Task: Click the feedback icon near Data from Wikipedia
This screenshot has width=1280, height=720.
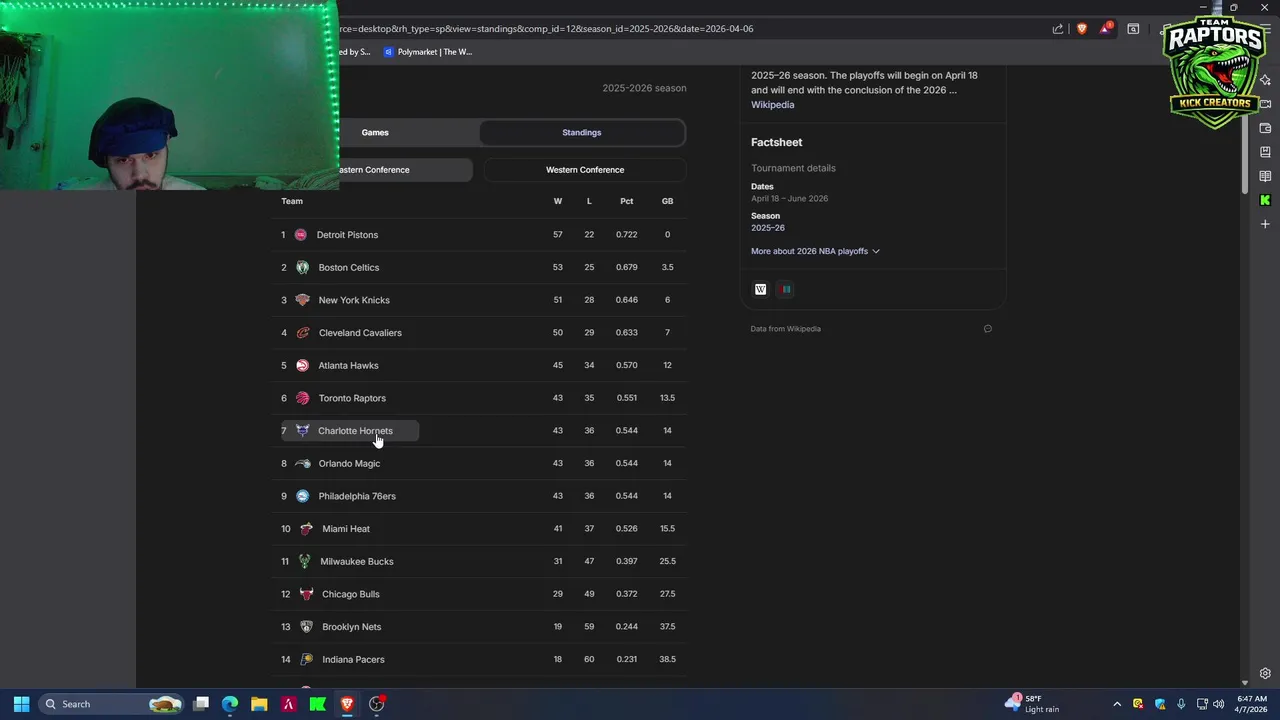Action: point(987,329)
